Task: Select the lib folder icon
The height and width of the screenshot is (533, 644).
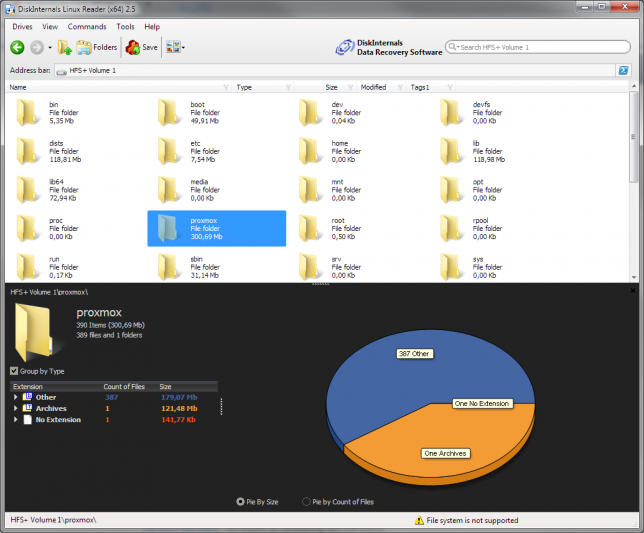Action: (452, 151)
